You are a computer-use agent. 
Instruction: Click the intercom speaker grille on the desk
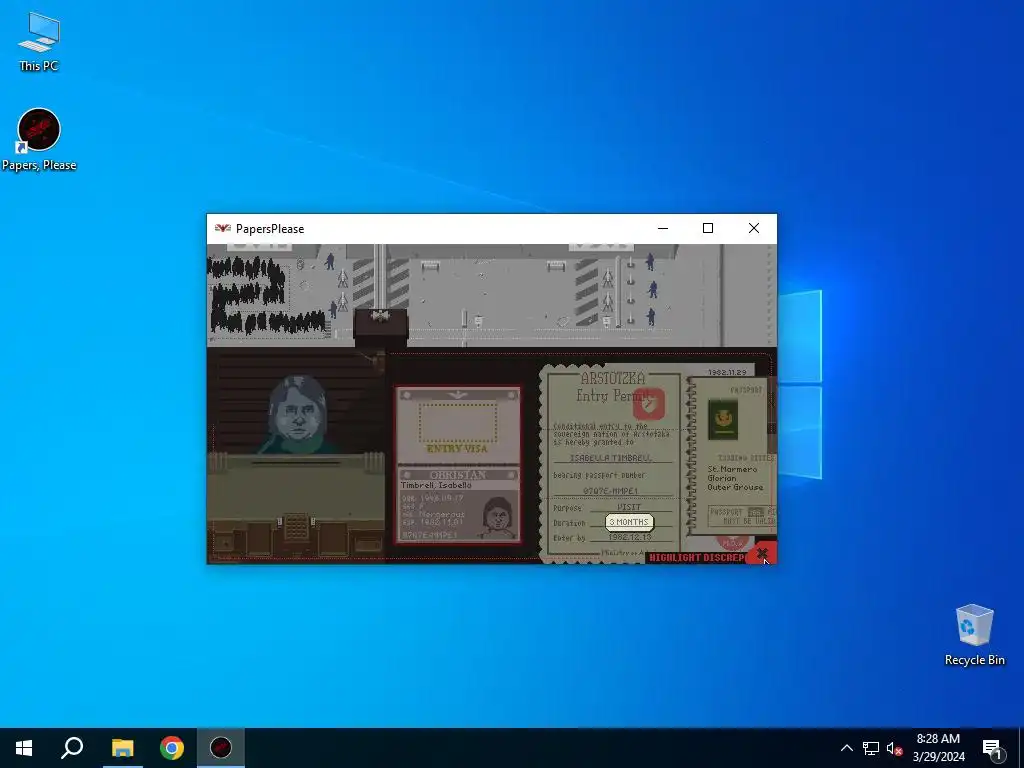point(296,526)
